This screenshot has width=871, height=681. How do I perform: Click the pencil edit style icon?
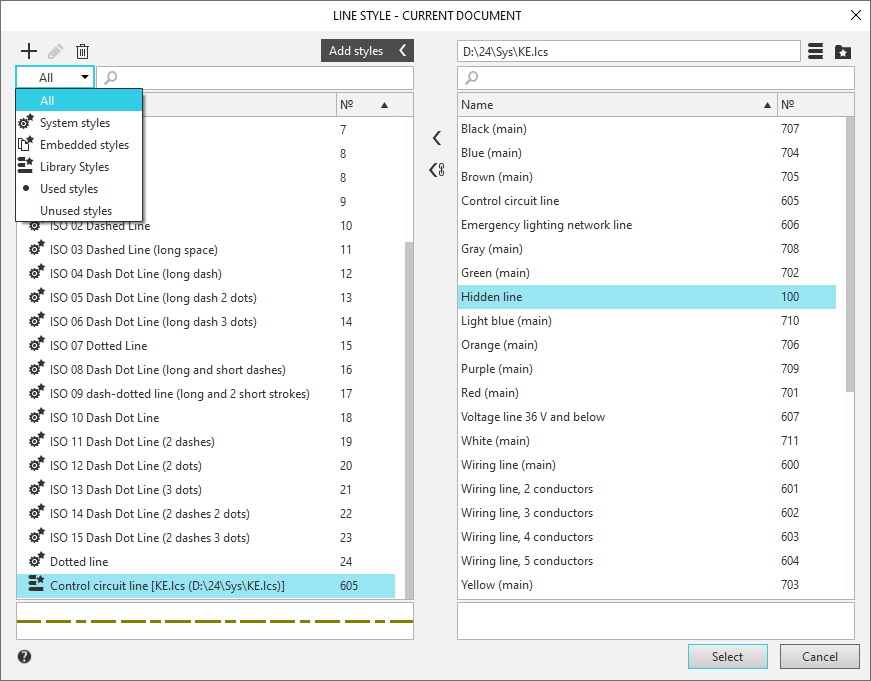[56, 51]
